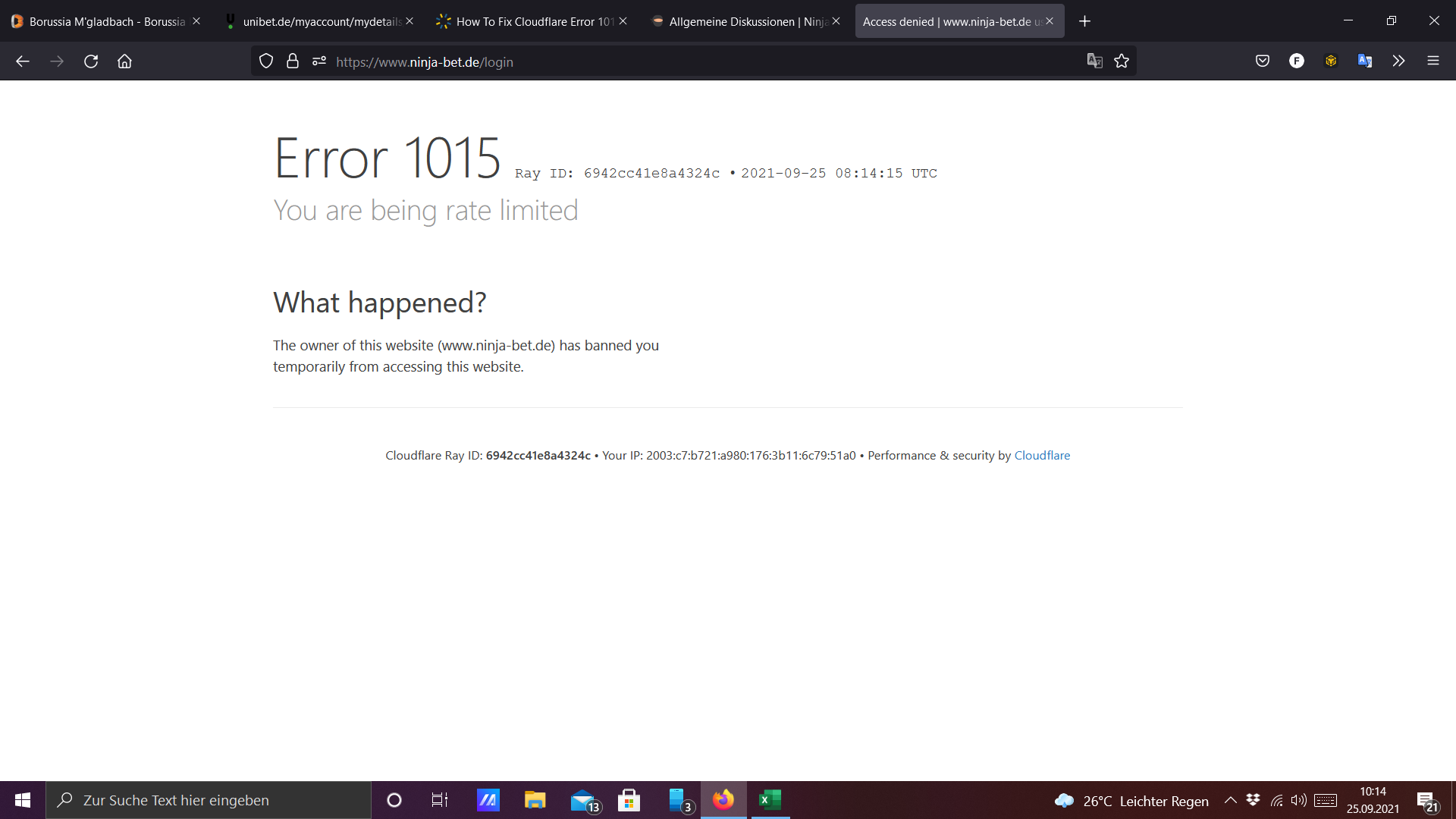Show site security lock information
The height and width of the screenshot is (819, 1456).
coord(293,61)
